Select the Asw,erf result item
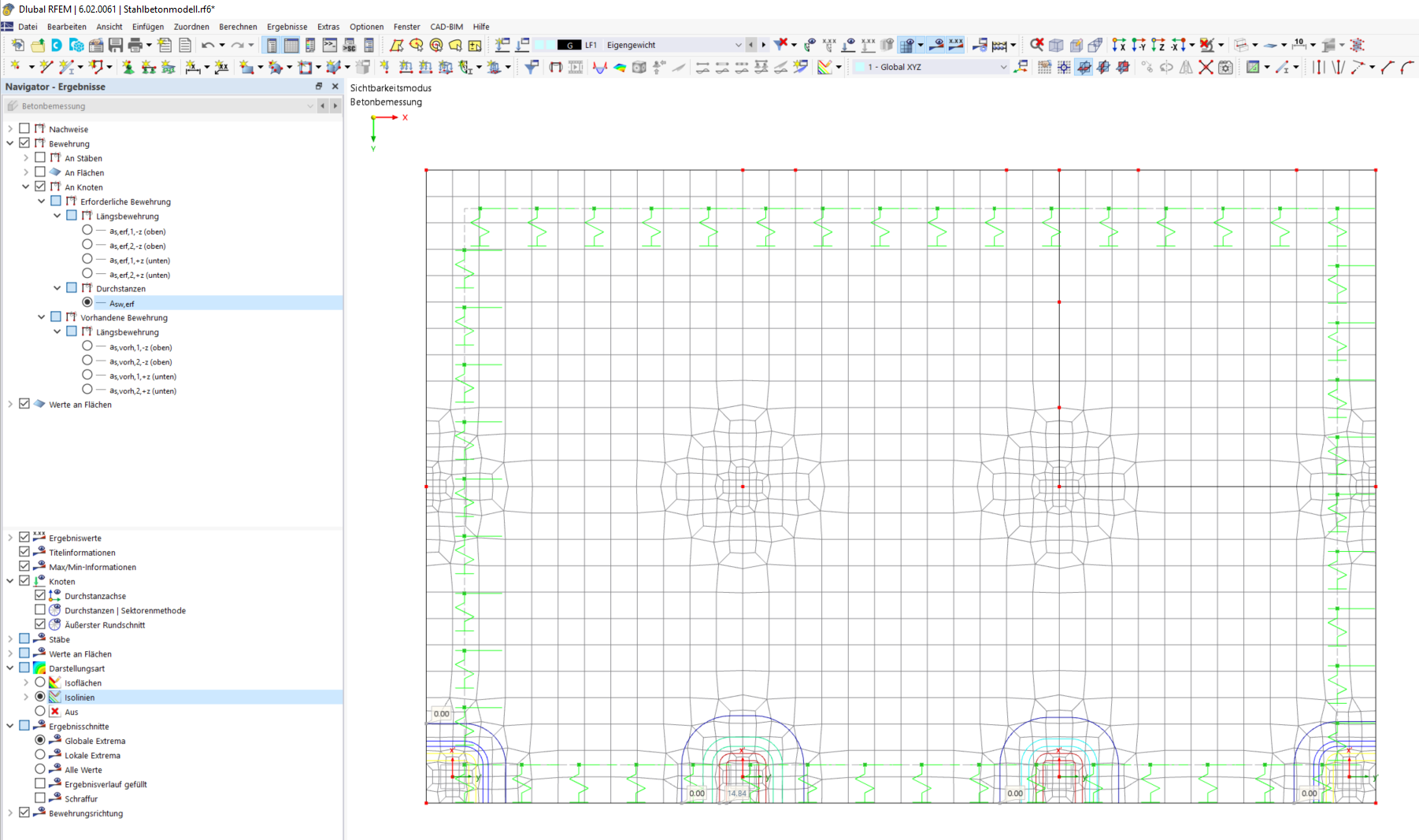 (x=123, y=302)
